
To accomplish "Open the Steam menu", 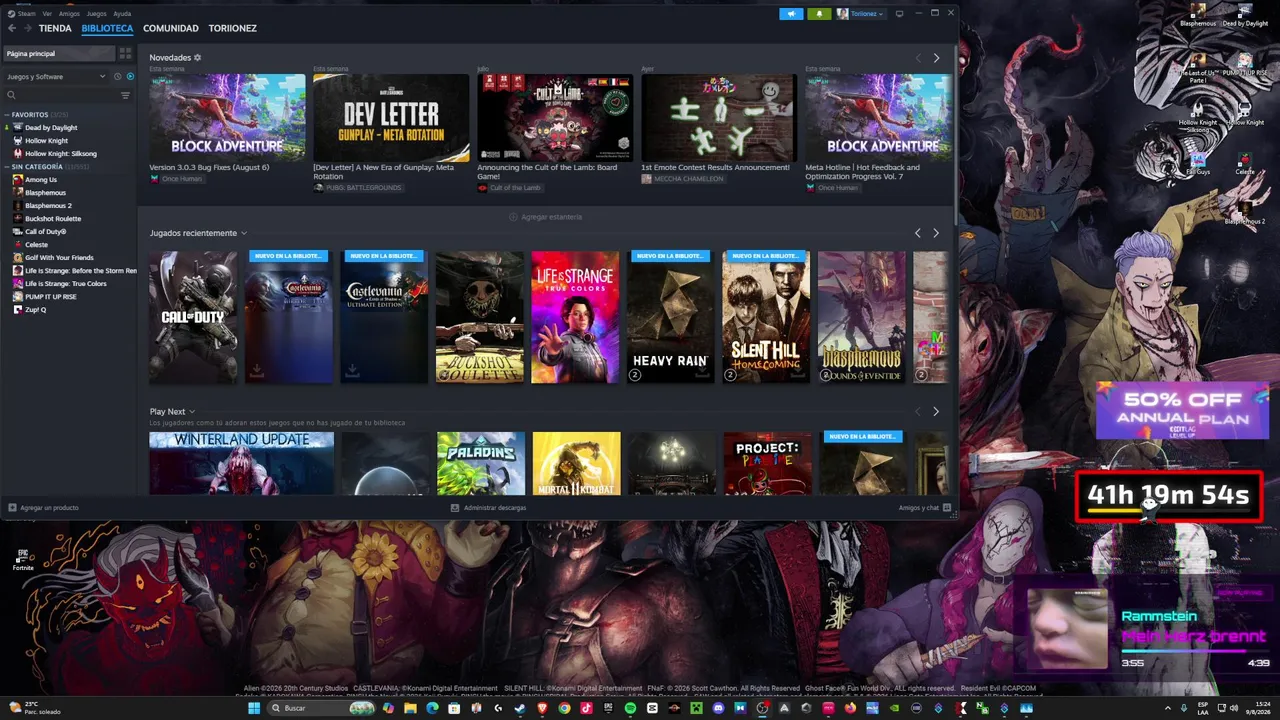I will click(x=21, y=14).
